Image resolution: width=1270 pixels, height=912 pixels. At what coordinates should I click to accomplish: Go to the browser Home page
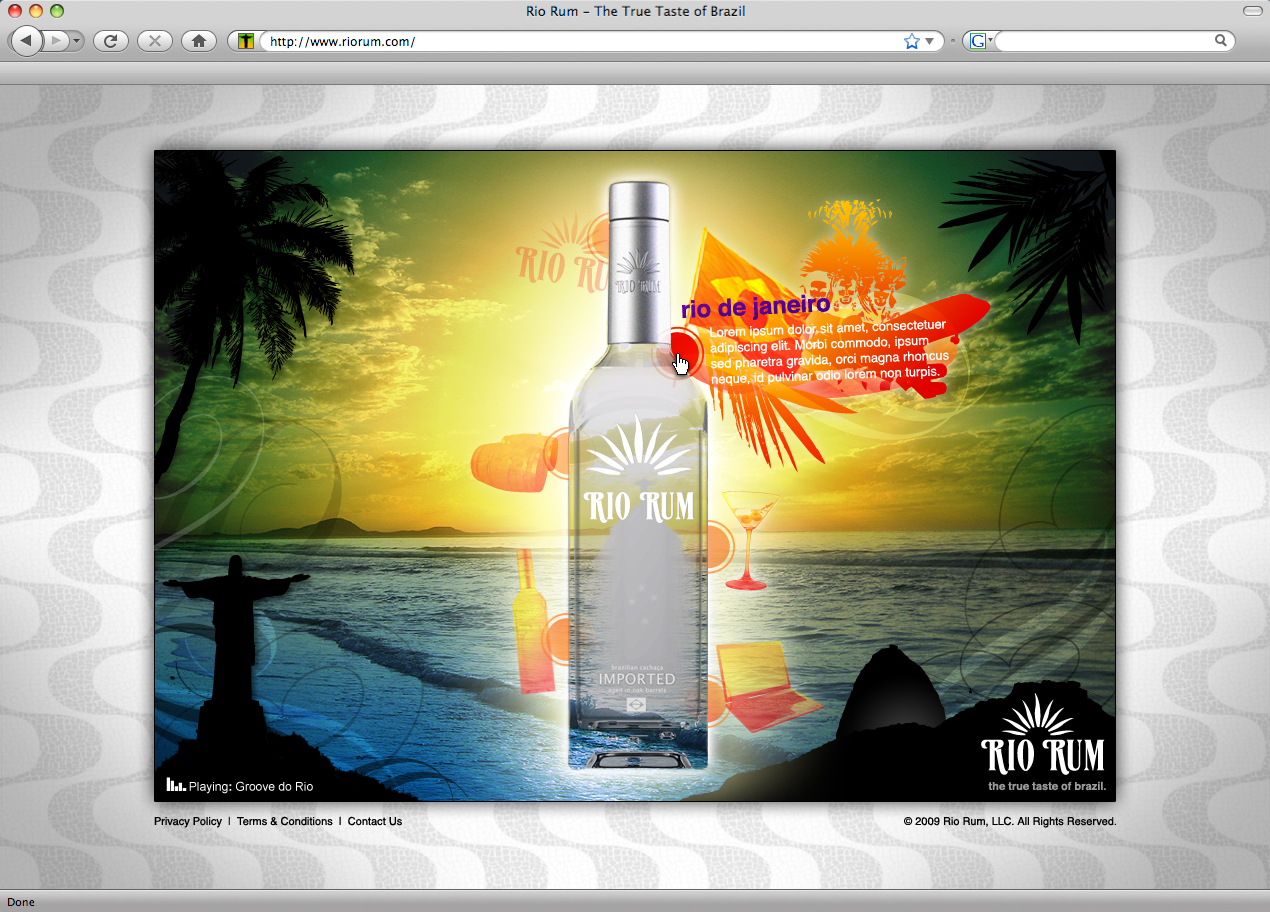point(199,41)
